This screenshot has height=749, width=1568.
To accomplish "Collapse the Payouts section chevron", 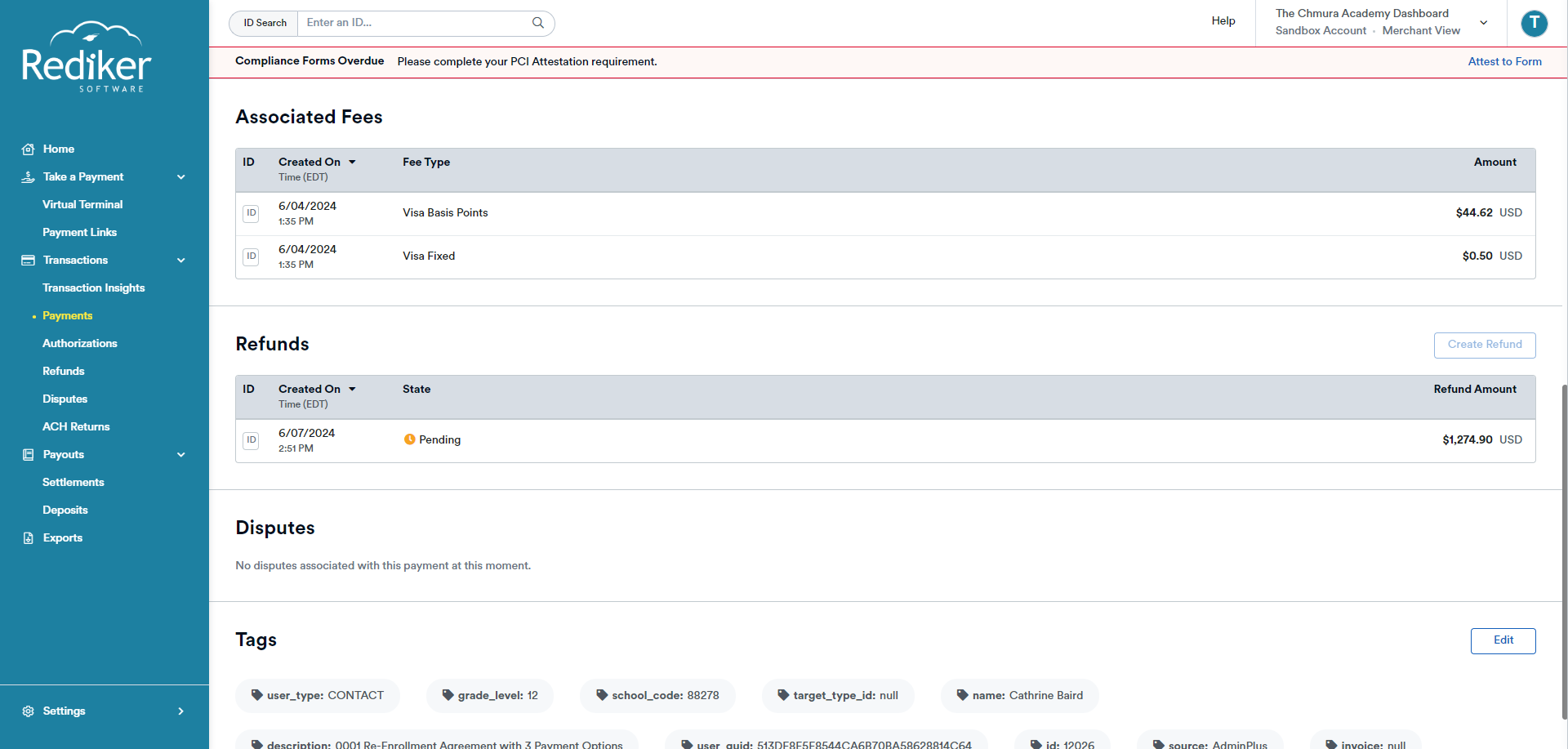I will click(x=181, y=455).
